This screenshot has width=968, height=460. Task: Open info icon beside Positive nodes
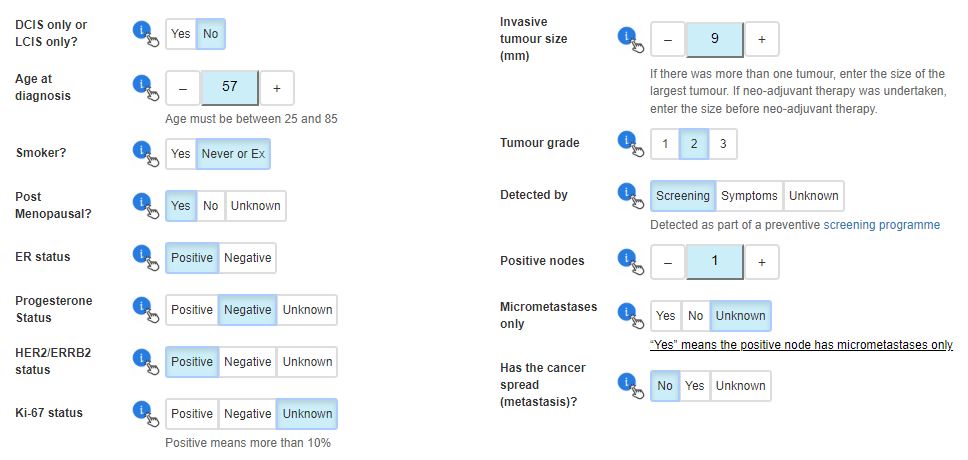630,261
